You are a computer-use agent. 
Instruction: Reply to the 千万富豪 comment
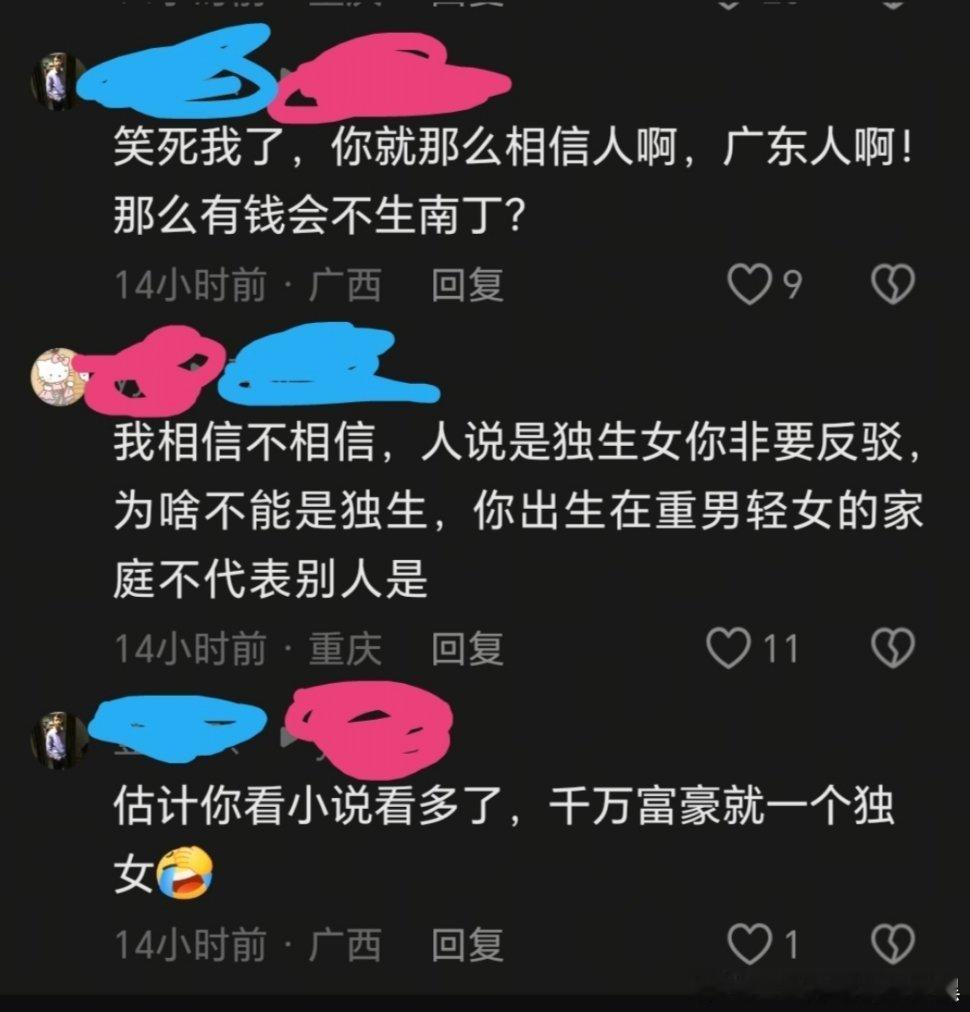(x=468, y=945)
